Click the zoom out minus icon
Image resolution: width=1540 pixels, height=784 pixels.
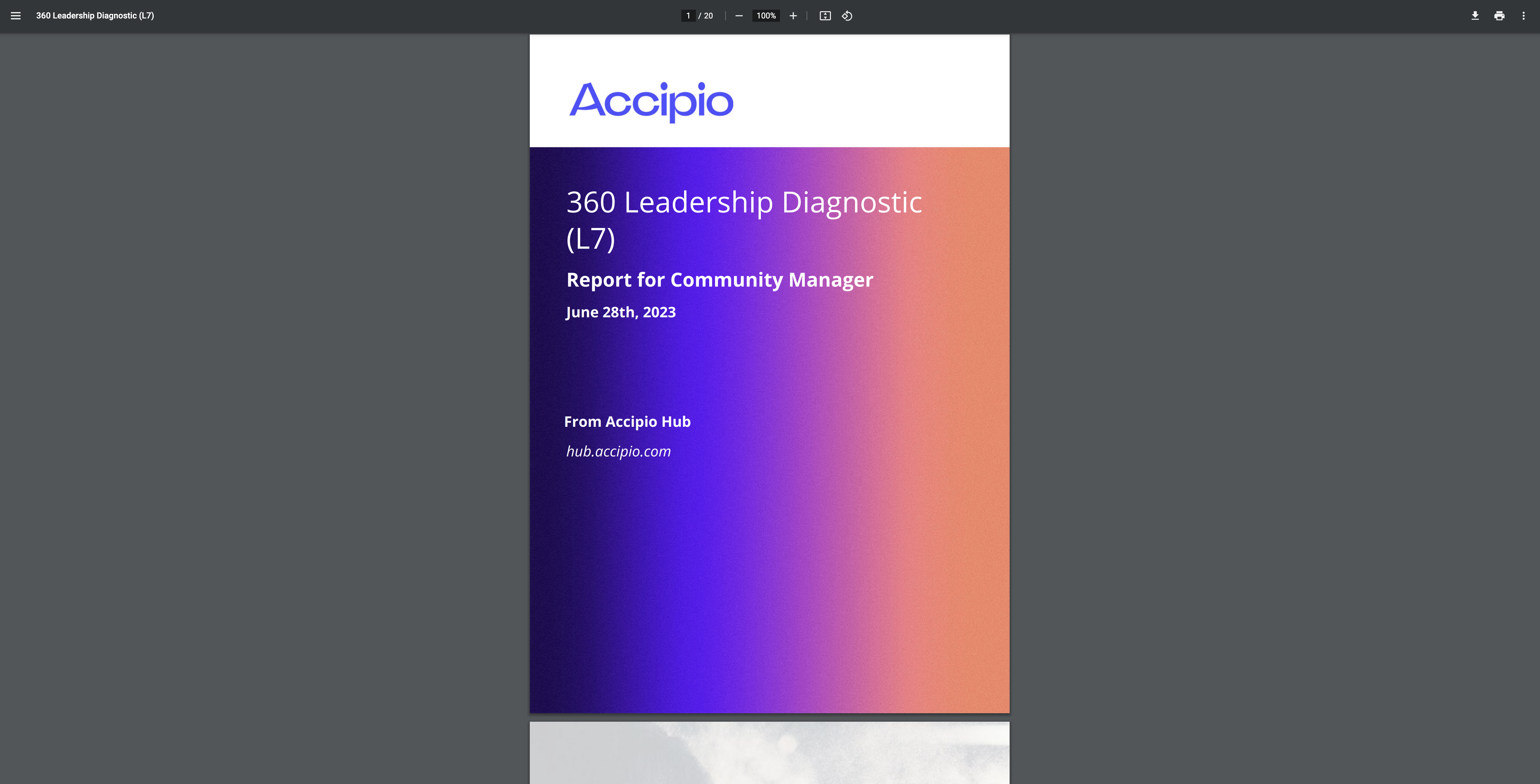click(x=739, y=16)
